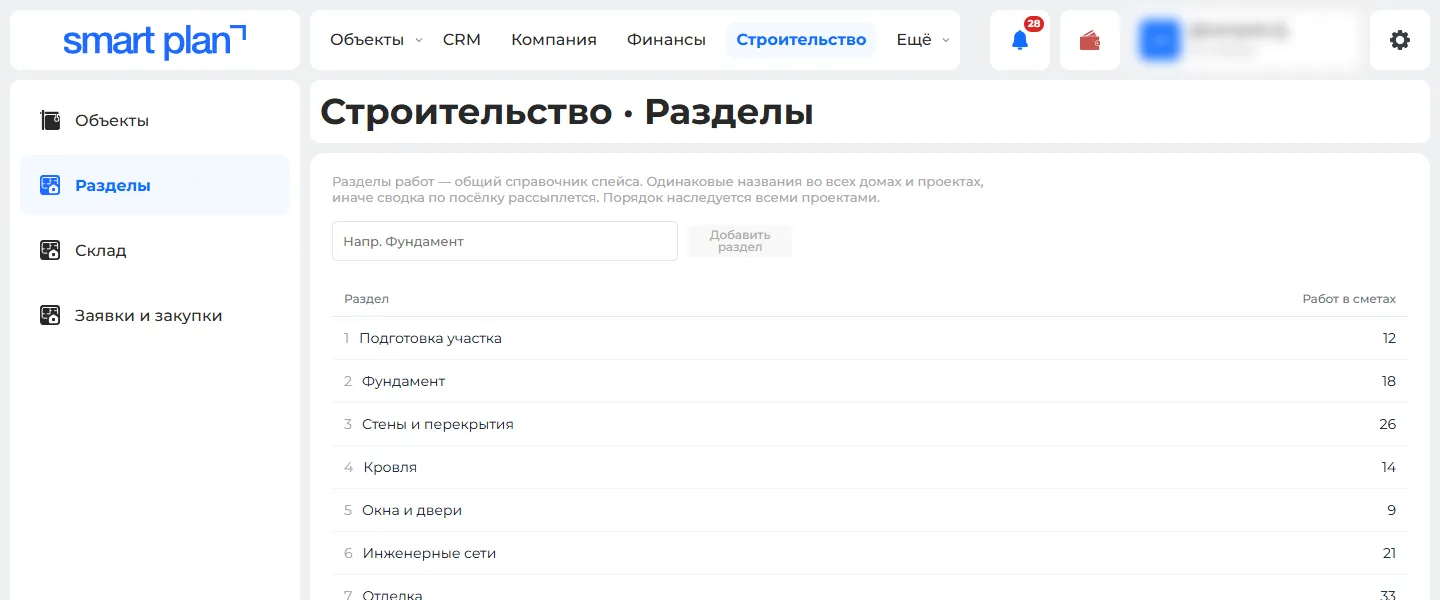This screenshot has width=1440, height=600.
Task: Click the Строительство · Разделы page heading
Action: [567, 112]
